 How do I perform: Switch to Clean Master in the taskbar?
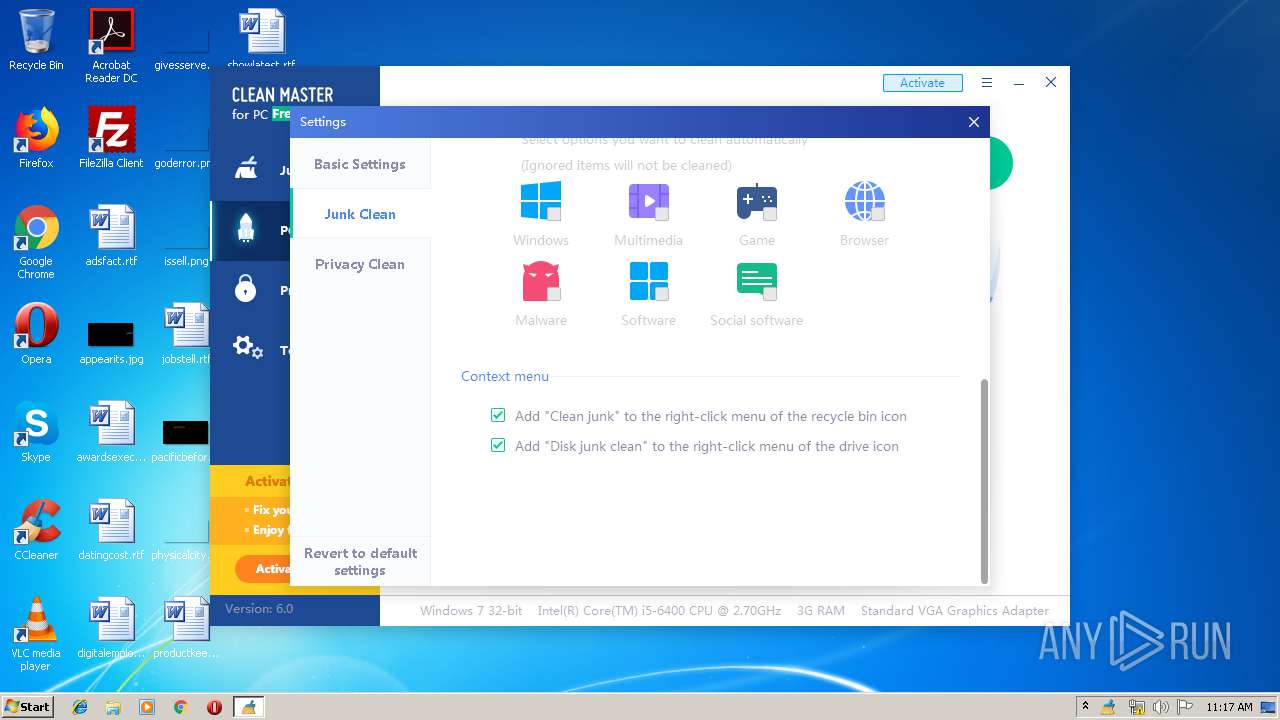pos(248,707)
